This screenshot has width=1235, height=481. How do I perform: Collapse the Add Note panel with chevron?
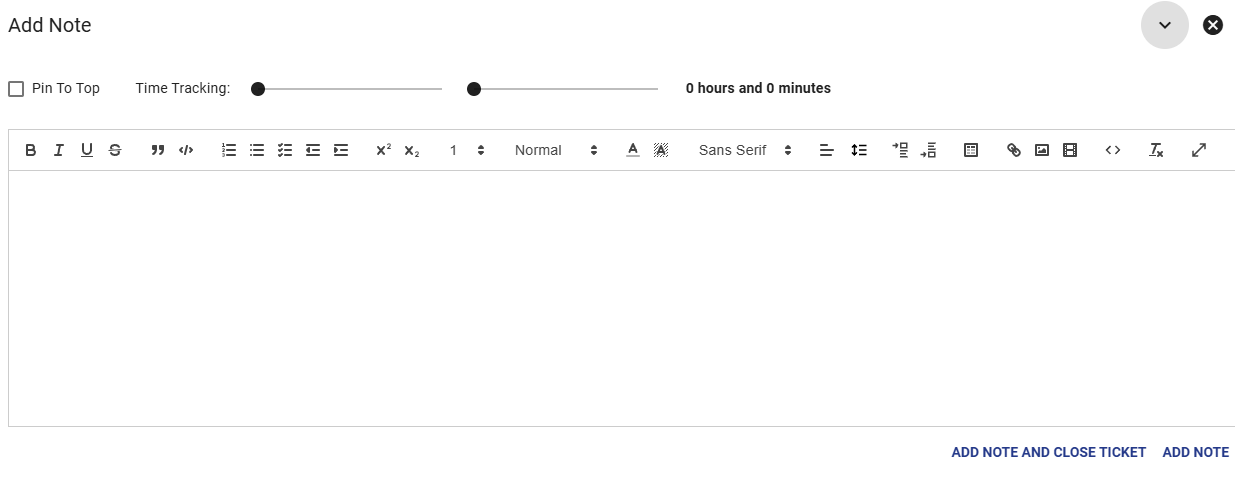point(1165,25)
